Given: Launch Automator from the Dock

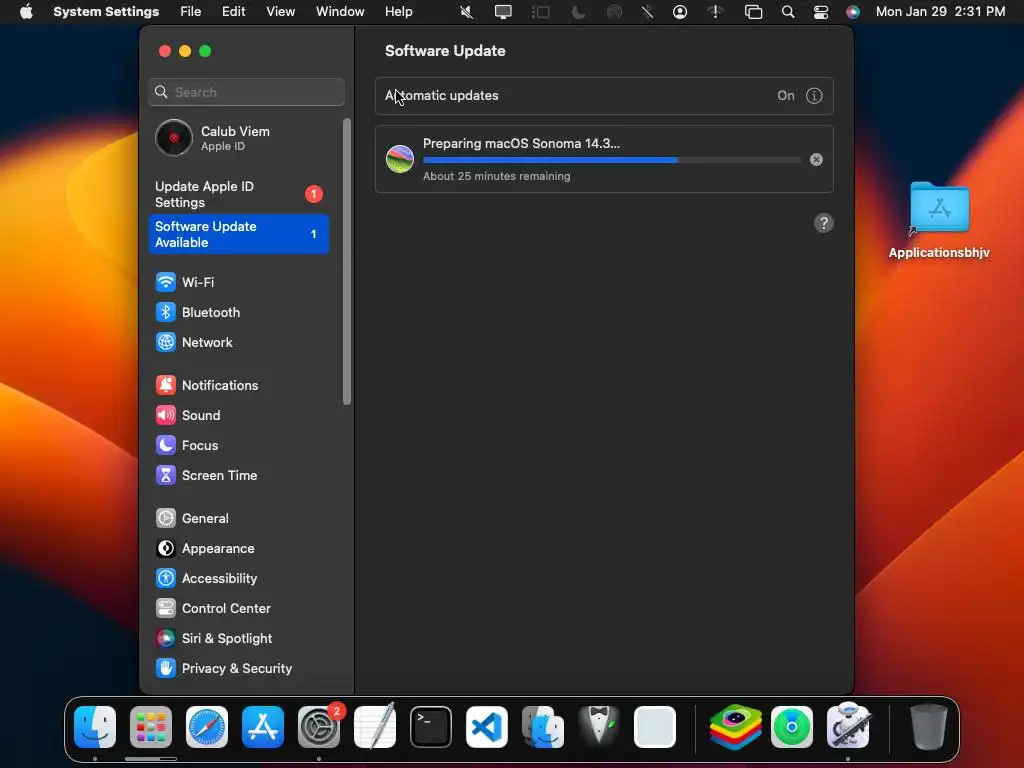Looking at the screenshot, I should 848,727.
